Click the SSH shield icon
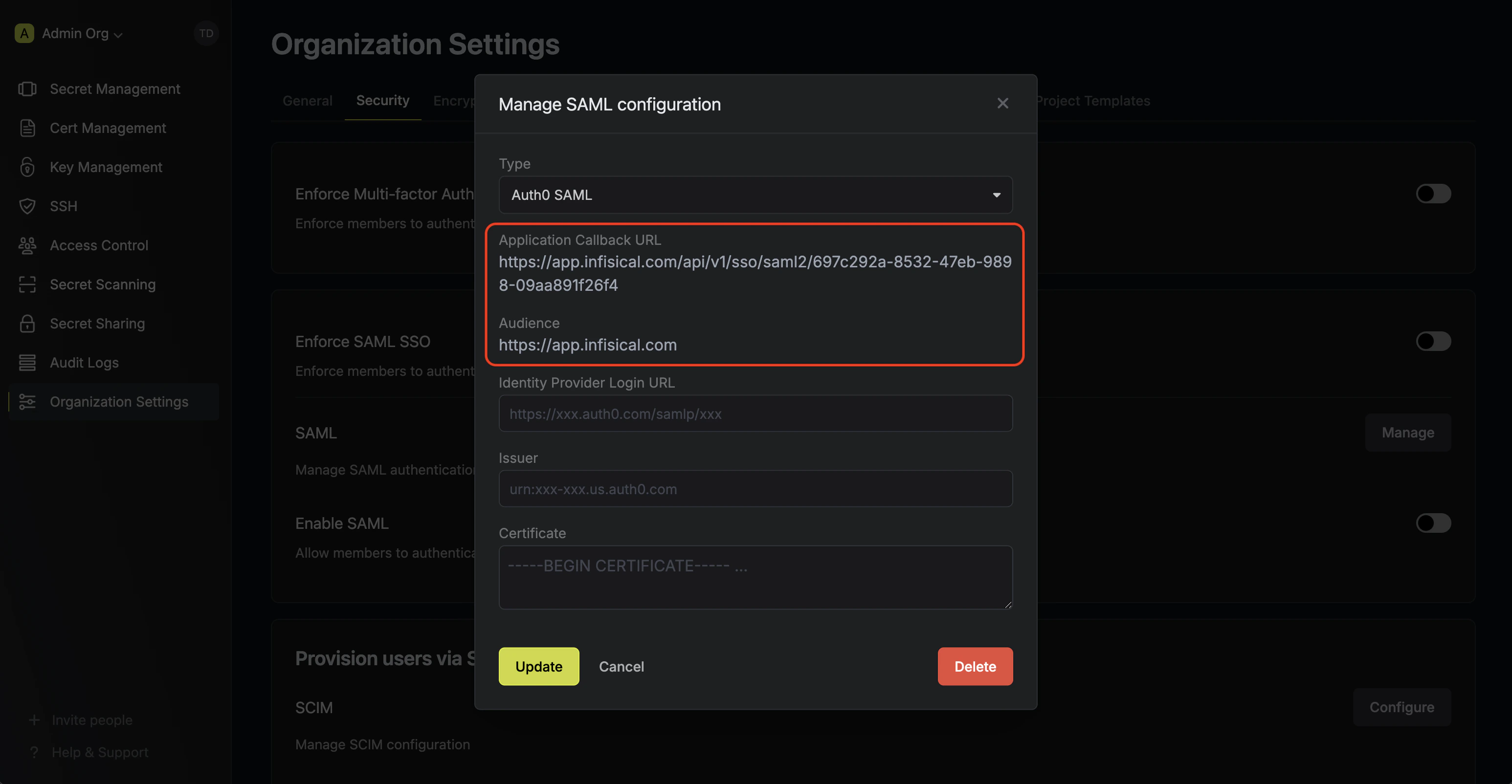Viewport: 1512px width, 784px height. (27, 207)
